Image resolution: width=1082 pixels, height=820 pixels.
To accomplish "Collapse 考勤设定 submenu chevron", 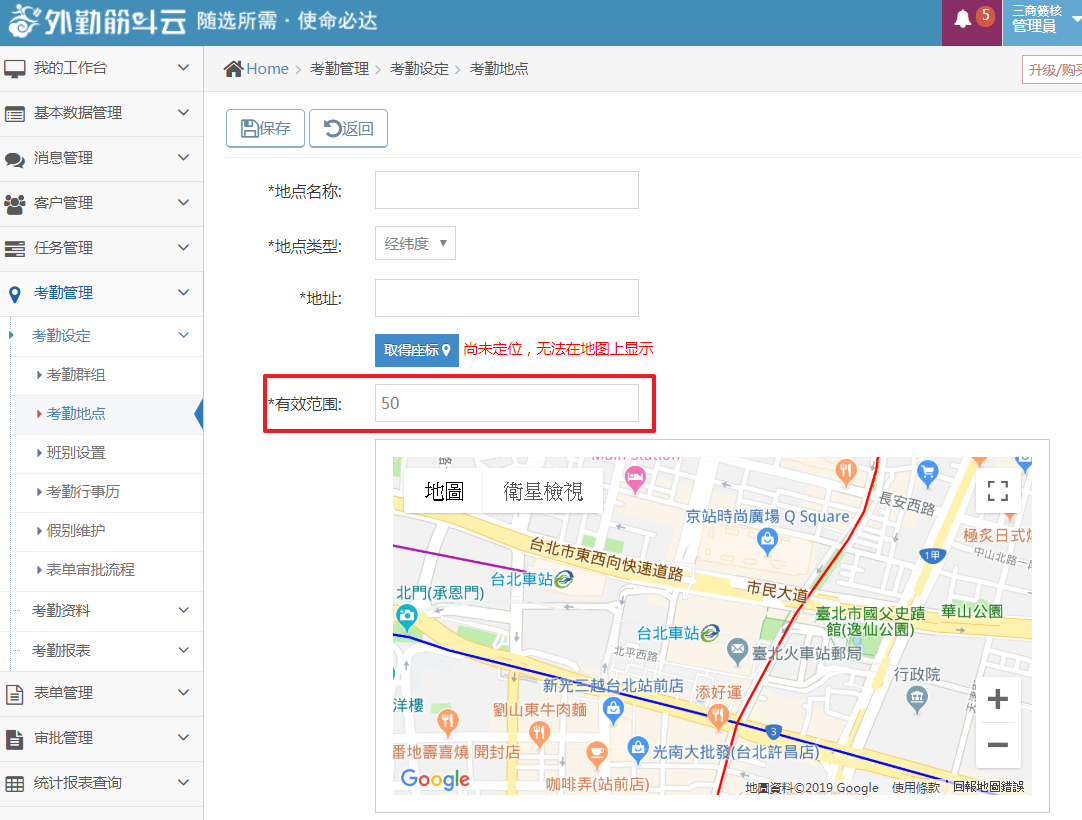I will tap(184, 335).
